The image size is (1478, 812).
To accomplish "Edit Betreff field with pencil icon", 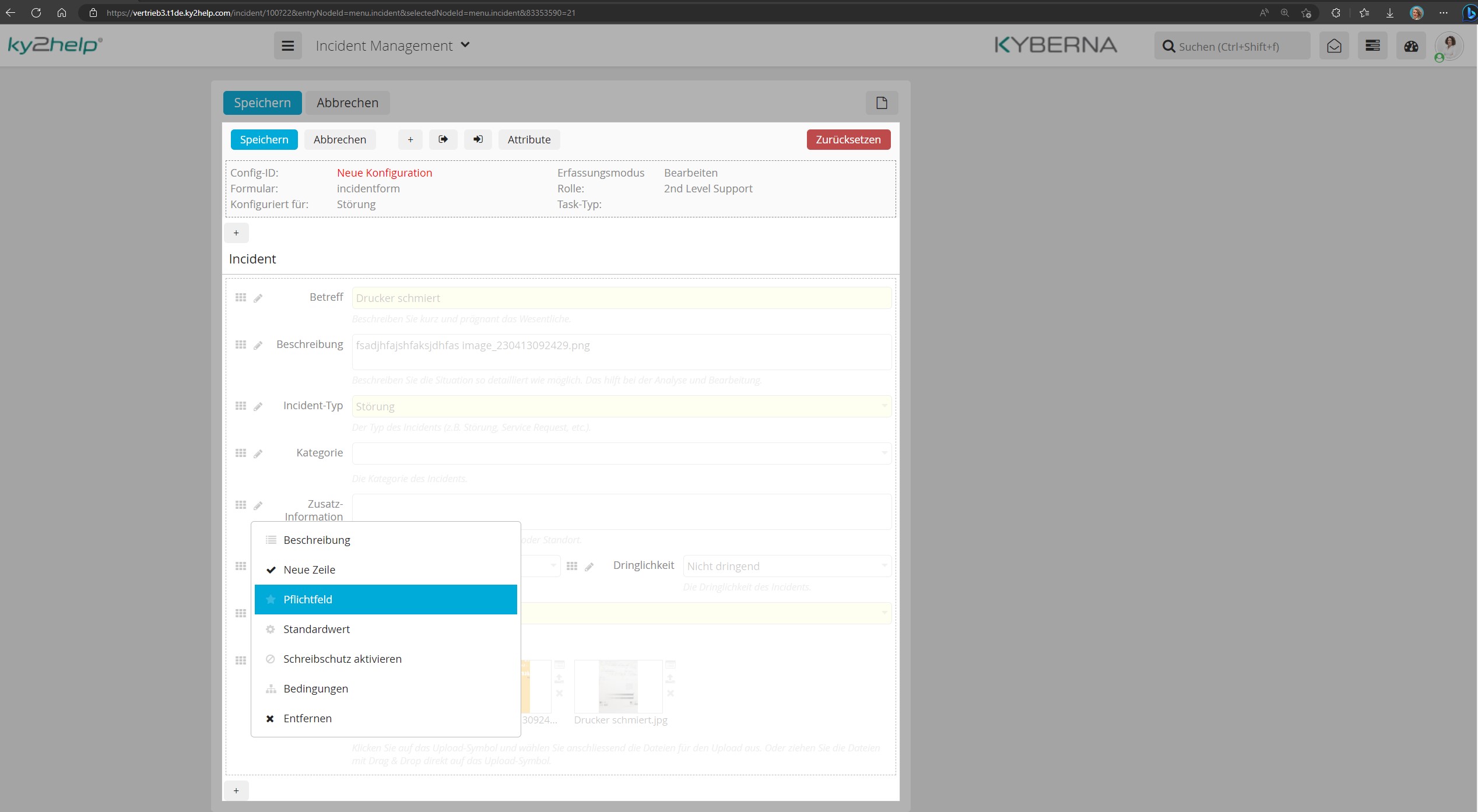I will [x=258, y=298].
